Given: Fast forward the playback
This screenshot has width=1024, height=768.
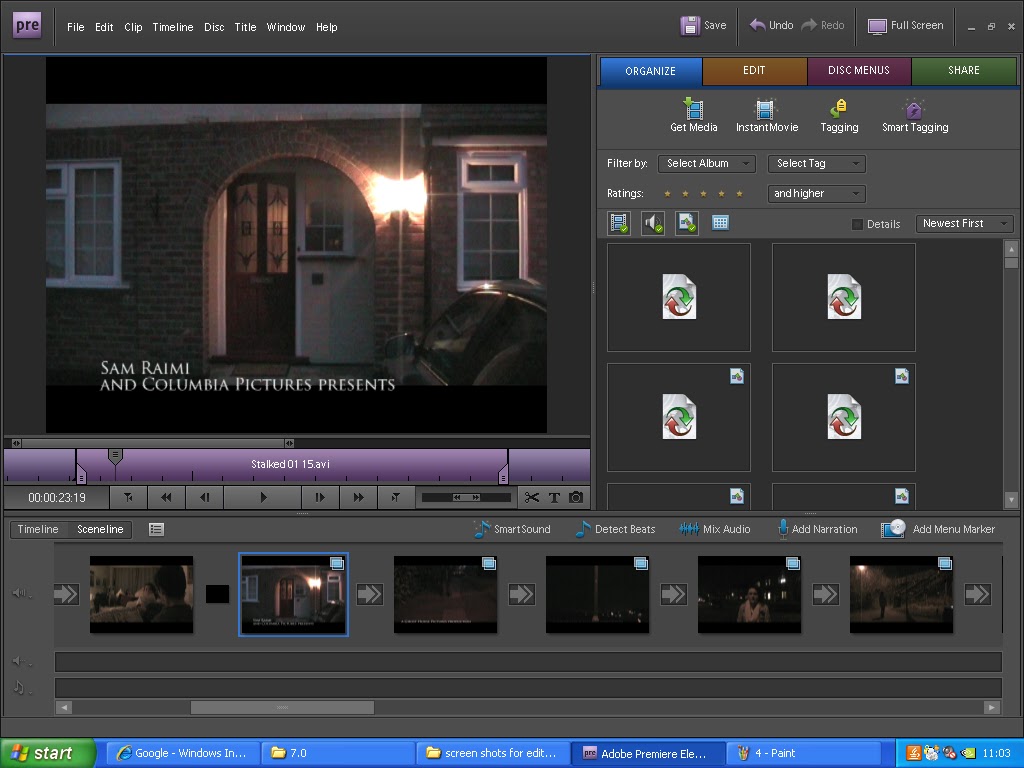Looking at the screenshot, I should click(x=358, y=498).
